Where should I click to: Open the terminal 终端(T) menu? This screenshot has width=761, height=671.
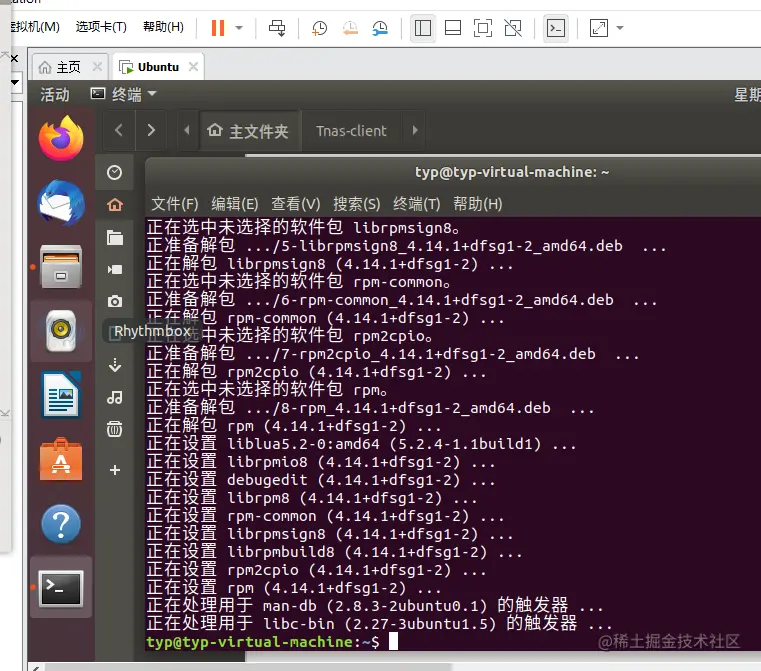pos(416,204)
